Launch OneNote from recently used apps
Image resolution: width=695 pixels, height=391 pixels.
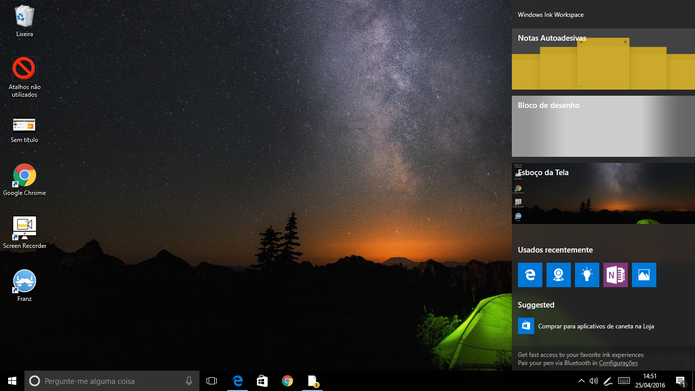point(615,275)
